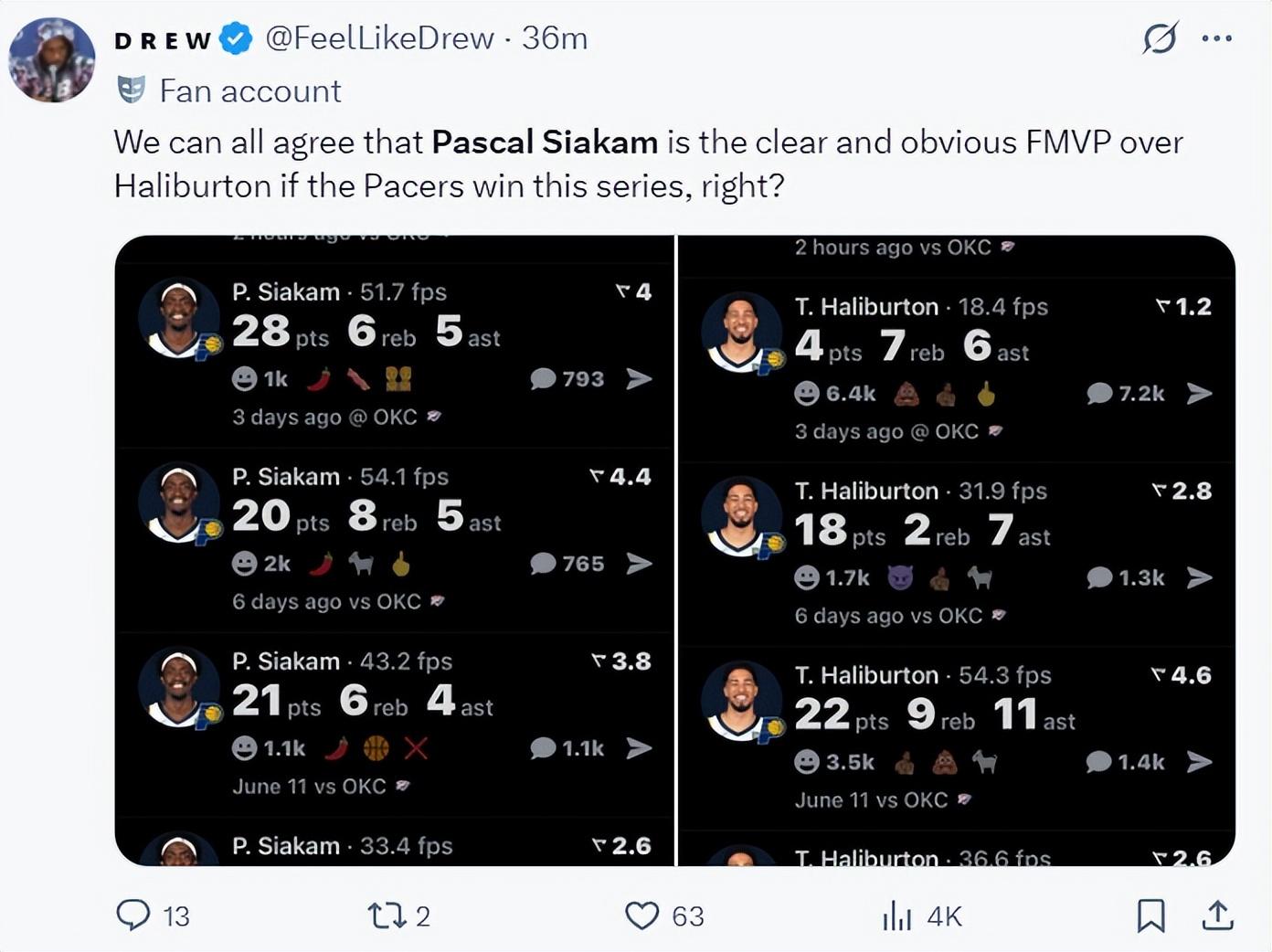The height and width of the screenshot is (952, 1272).
Task: Bookmark this tweet
Action: (x=1150, y=915)
